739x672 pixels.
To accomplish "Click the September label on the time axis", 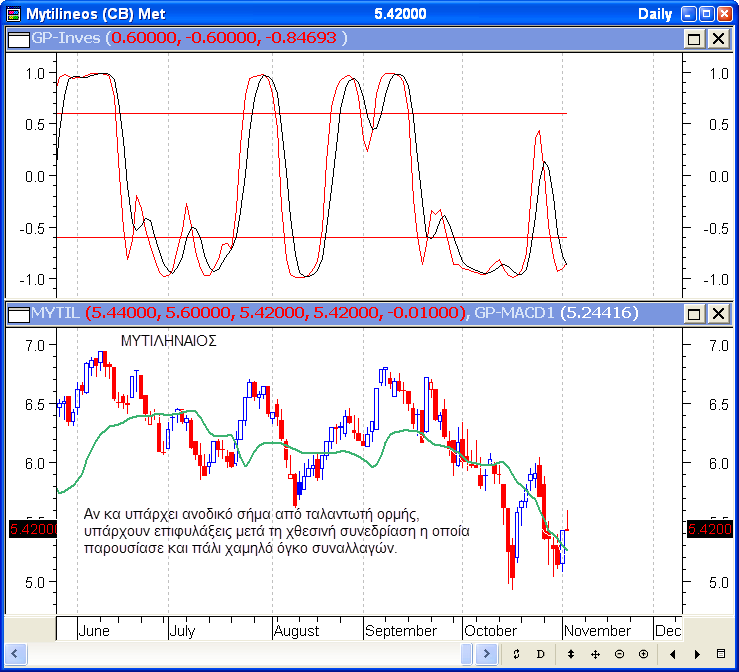I will pyautogui.click(x=401, y=631).
